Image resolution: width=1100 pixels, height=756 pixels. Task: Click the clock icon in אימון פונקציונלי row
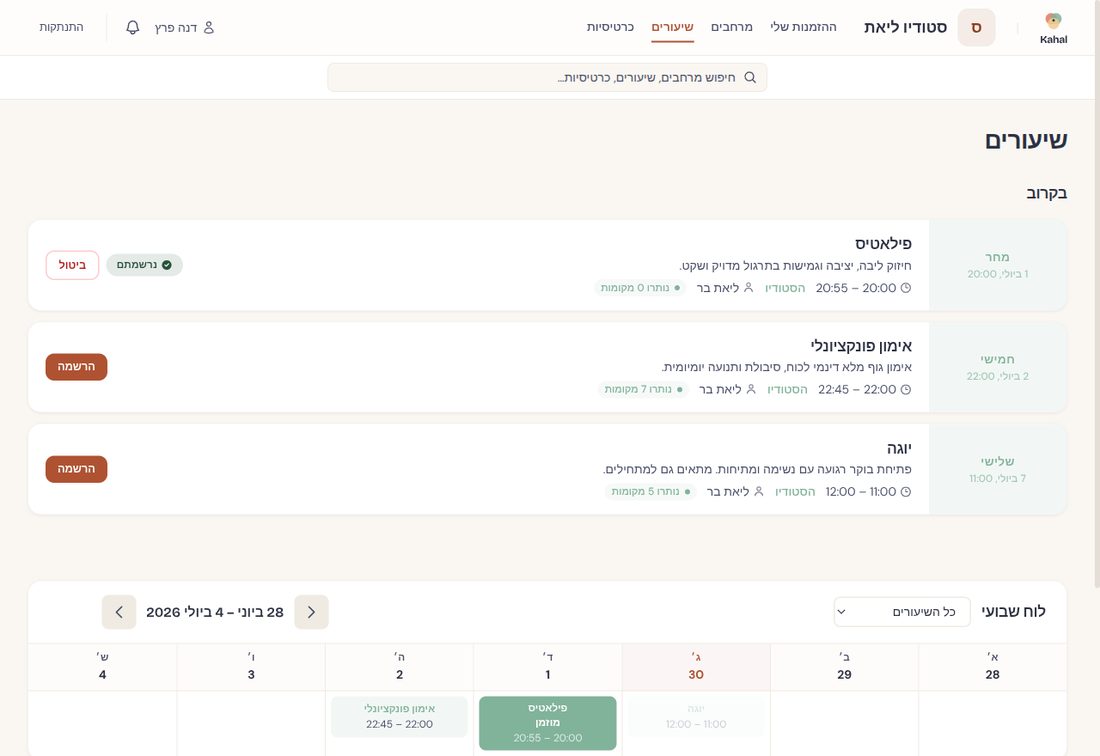(906, 389)
